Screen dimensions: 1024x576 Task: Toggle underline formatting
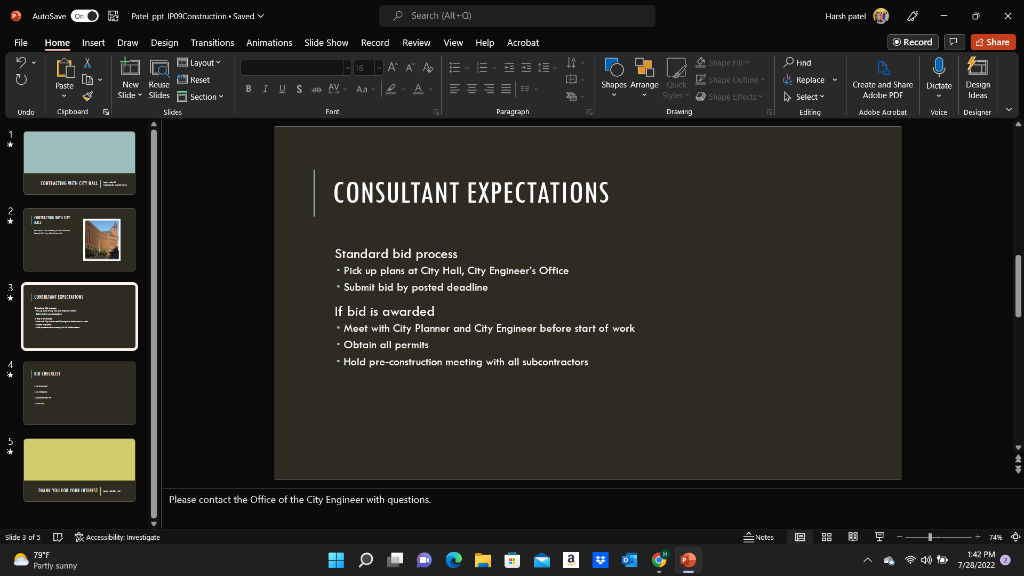[x=281, y=88]
